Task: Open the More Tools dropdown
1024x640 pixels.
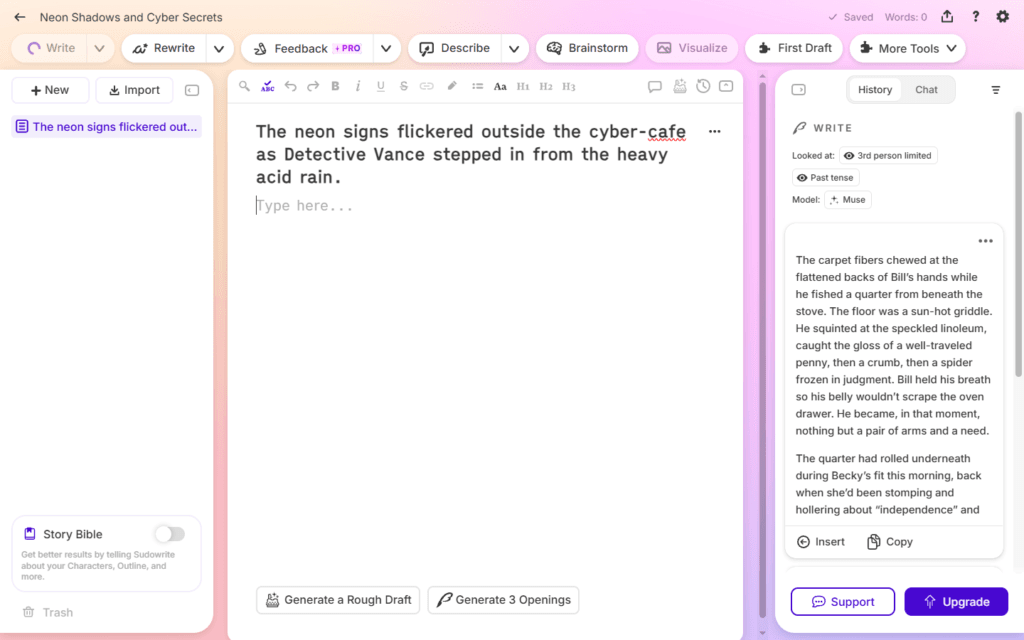Action: coord(908,48)
